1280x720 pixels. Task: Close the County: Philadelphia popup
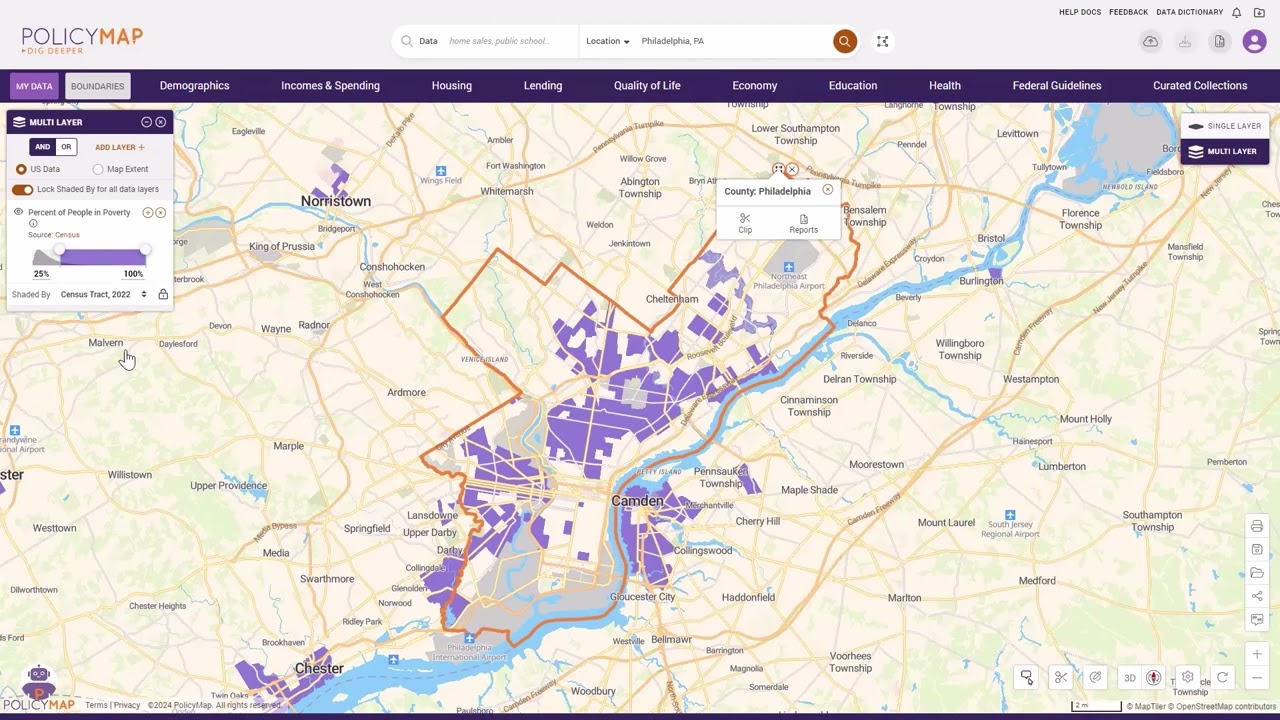(x=827, y=190)
